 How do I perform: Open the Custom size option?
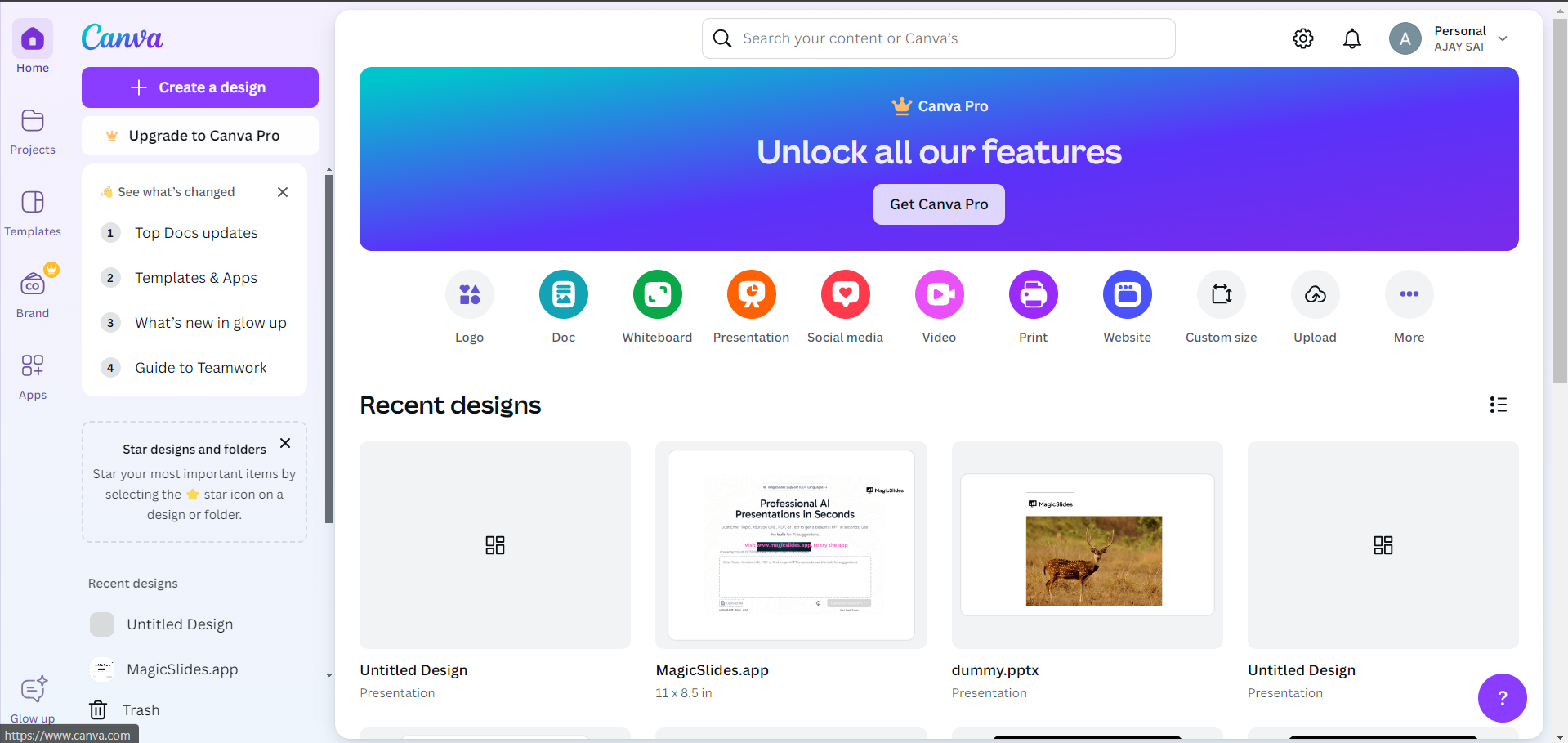pos(1222,294)
